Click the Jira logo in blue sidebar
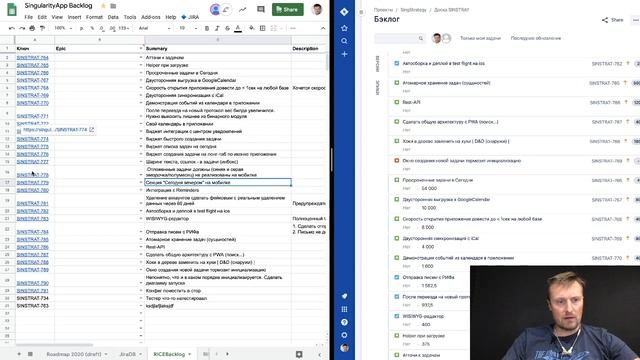Image resolution: width=640 pixels, height=360 pixels. pos(344,12)
